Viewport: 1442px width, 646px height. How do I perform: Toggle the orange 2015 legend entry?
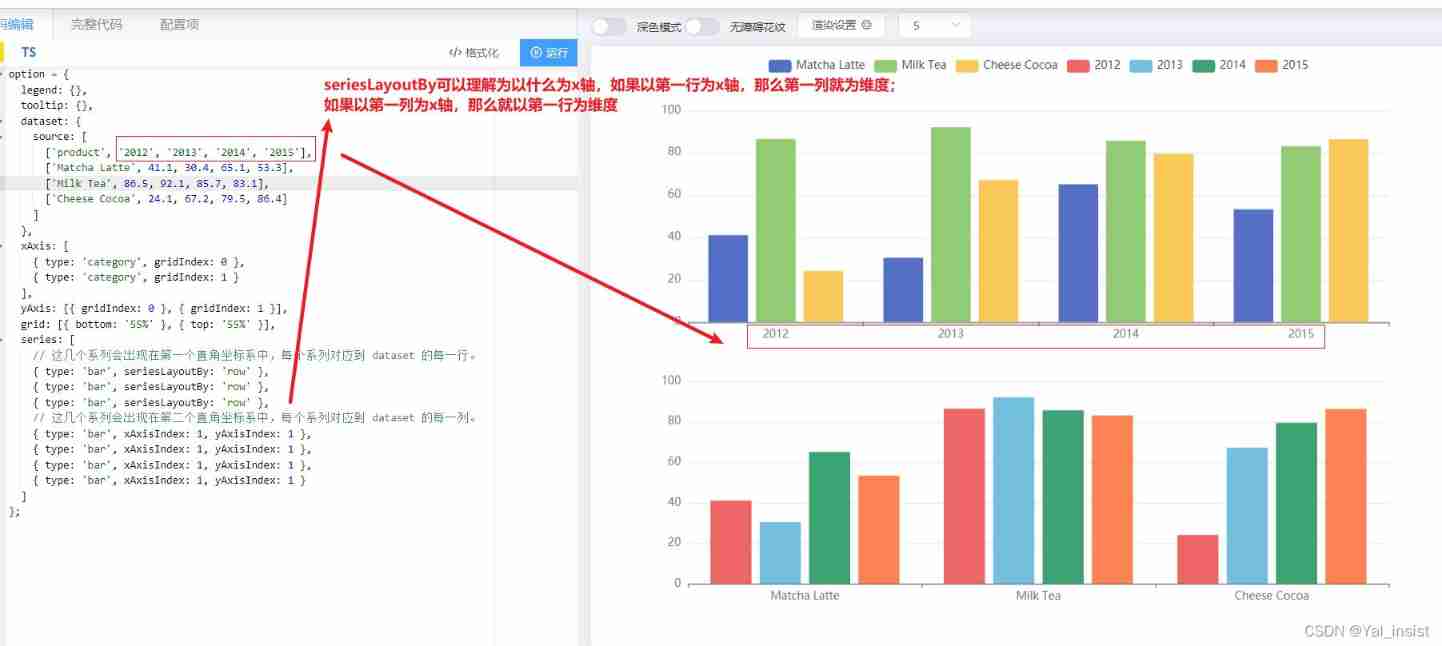pyautogui.click(x=1282, y=65)
